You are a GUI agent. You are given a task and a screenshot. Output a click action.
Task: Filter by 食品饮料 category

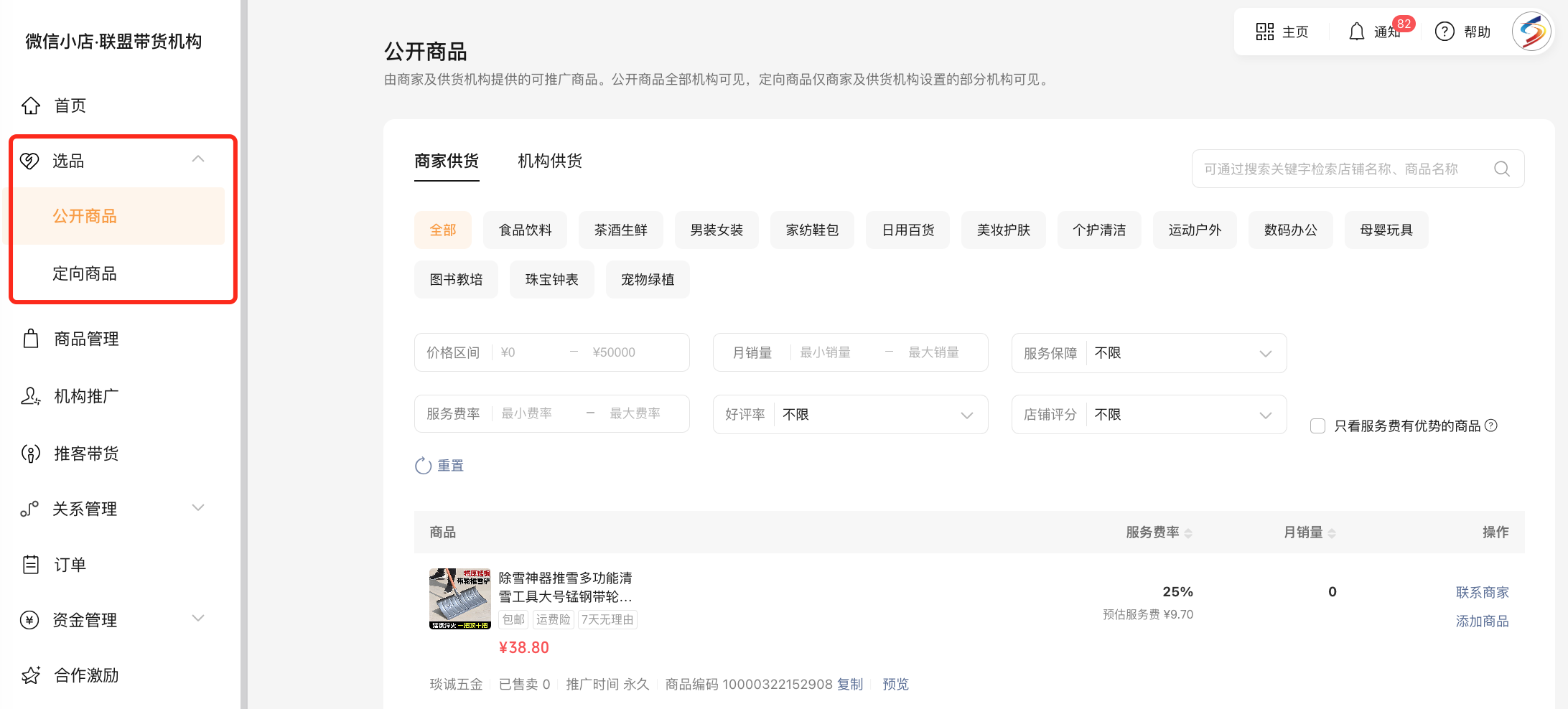coord(525,230)
